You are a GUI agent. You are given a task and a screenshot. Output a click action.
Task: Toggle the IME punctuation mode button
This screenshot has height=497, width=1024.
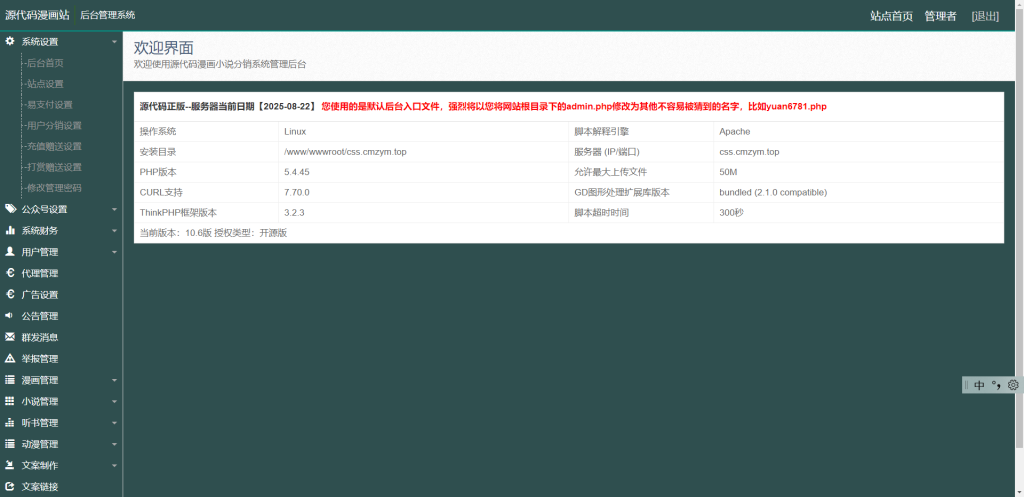[x=996, y=385]
